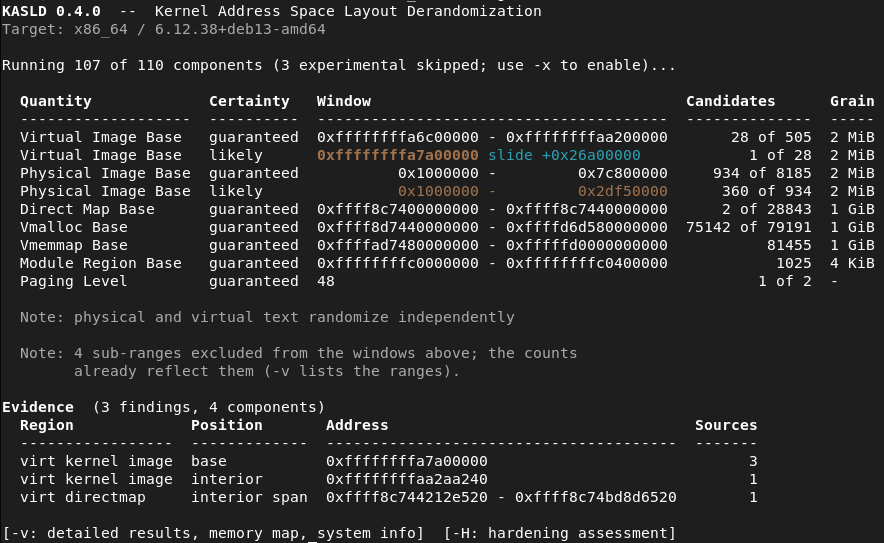
Task: Click the '(3 findings, 4 components)' text
Action: coord(209,407)
